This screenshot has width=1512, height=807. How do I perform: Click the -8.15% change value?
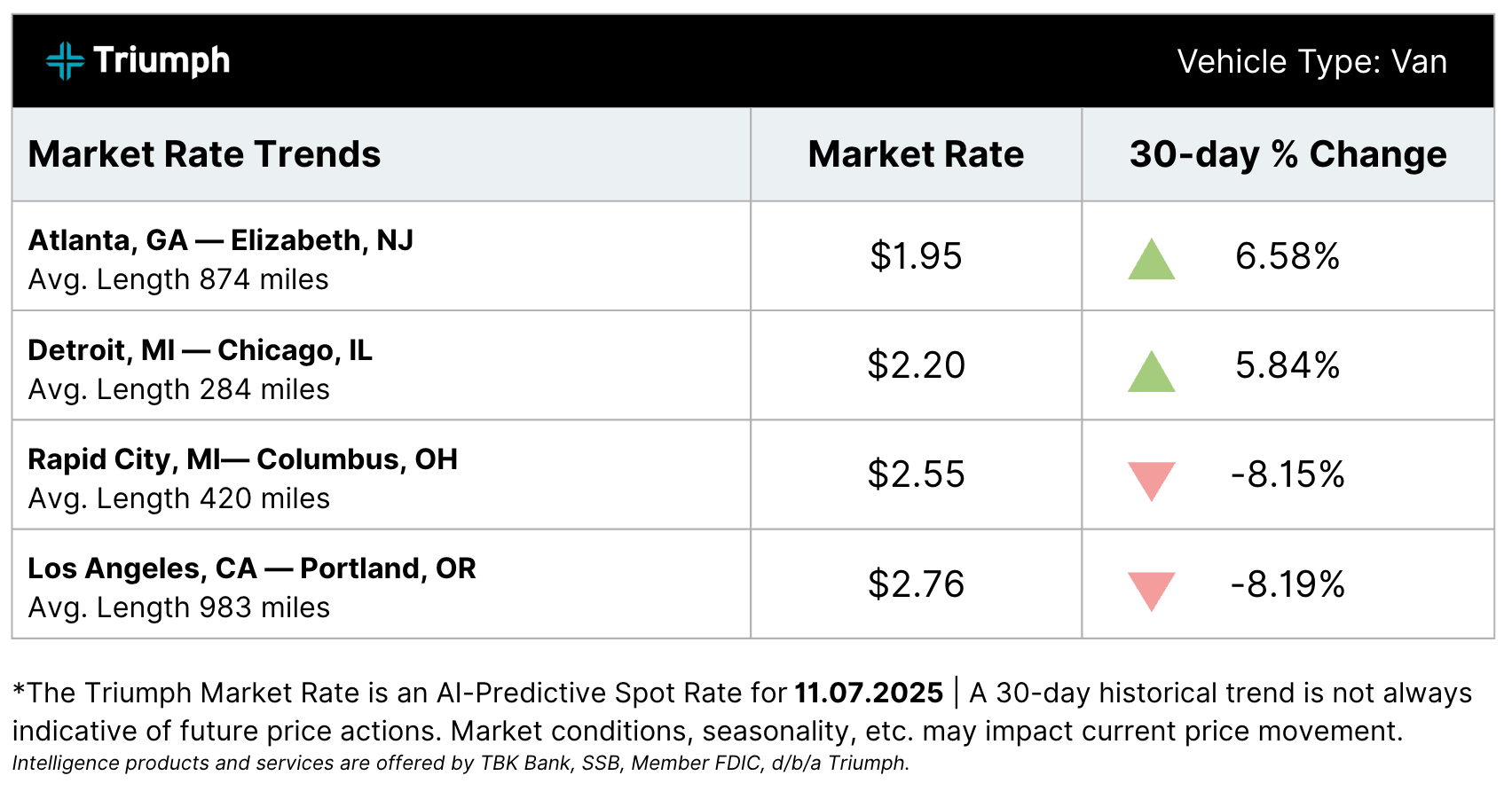coord(1288,474)
